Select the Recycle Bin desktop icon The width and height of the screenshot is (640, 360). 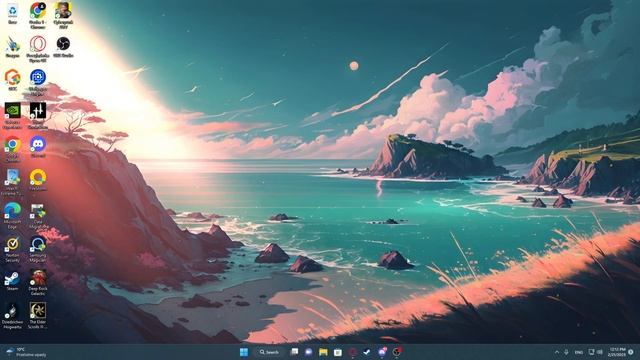(x=13, y=14)
